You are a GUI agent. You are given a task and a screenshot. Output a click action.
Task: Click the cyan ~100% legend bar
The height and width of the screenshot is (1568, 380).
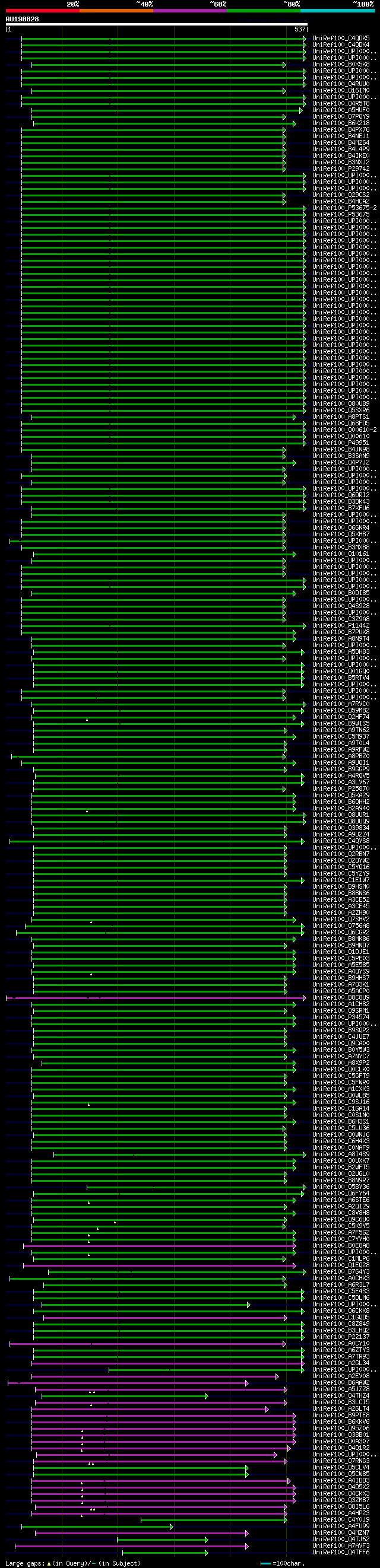pyautogui.click(x=337, y=10)
